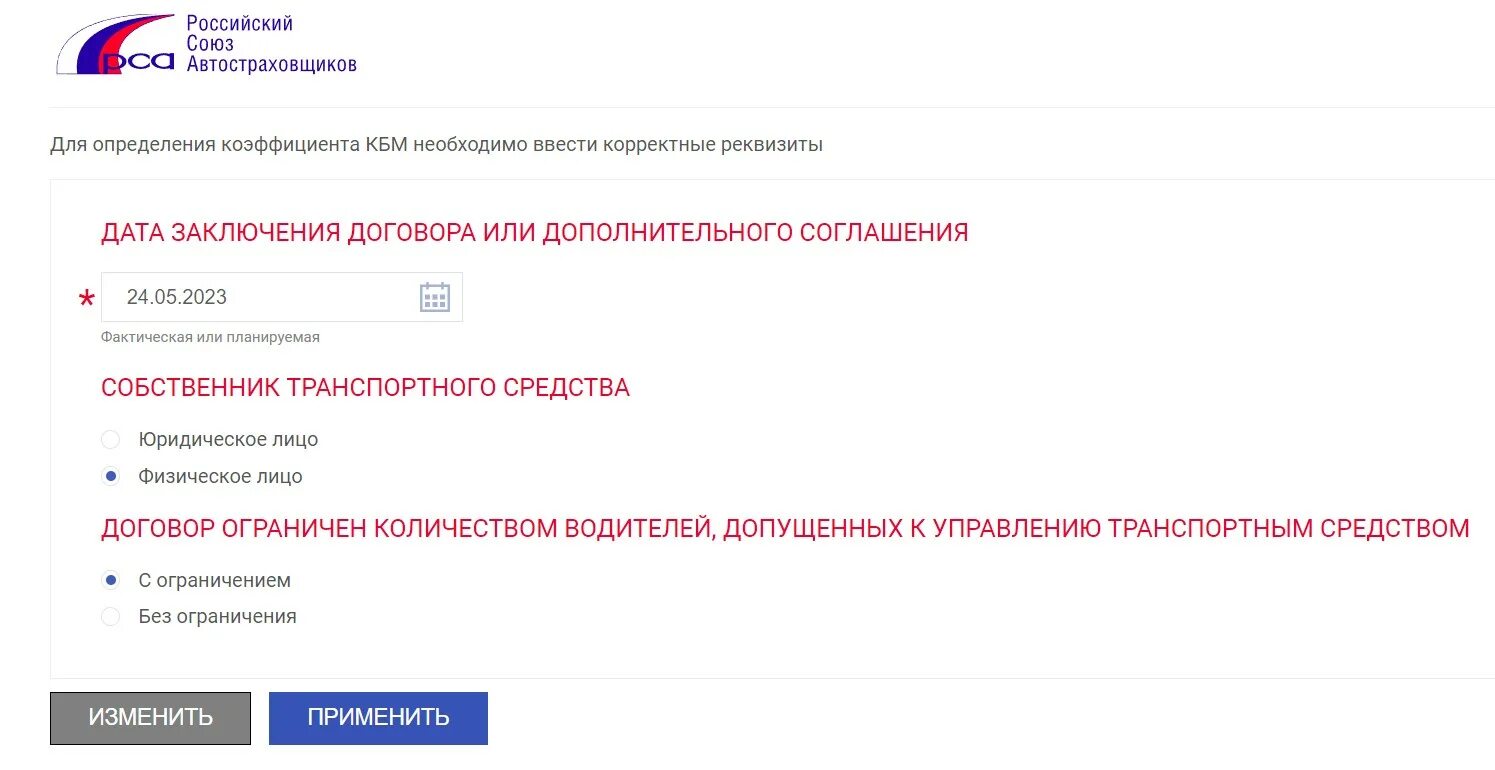Click the Физическое лицо label text
Screen dimensions: 1495x770
(220, 476)
